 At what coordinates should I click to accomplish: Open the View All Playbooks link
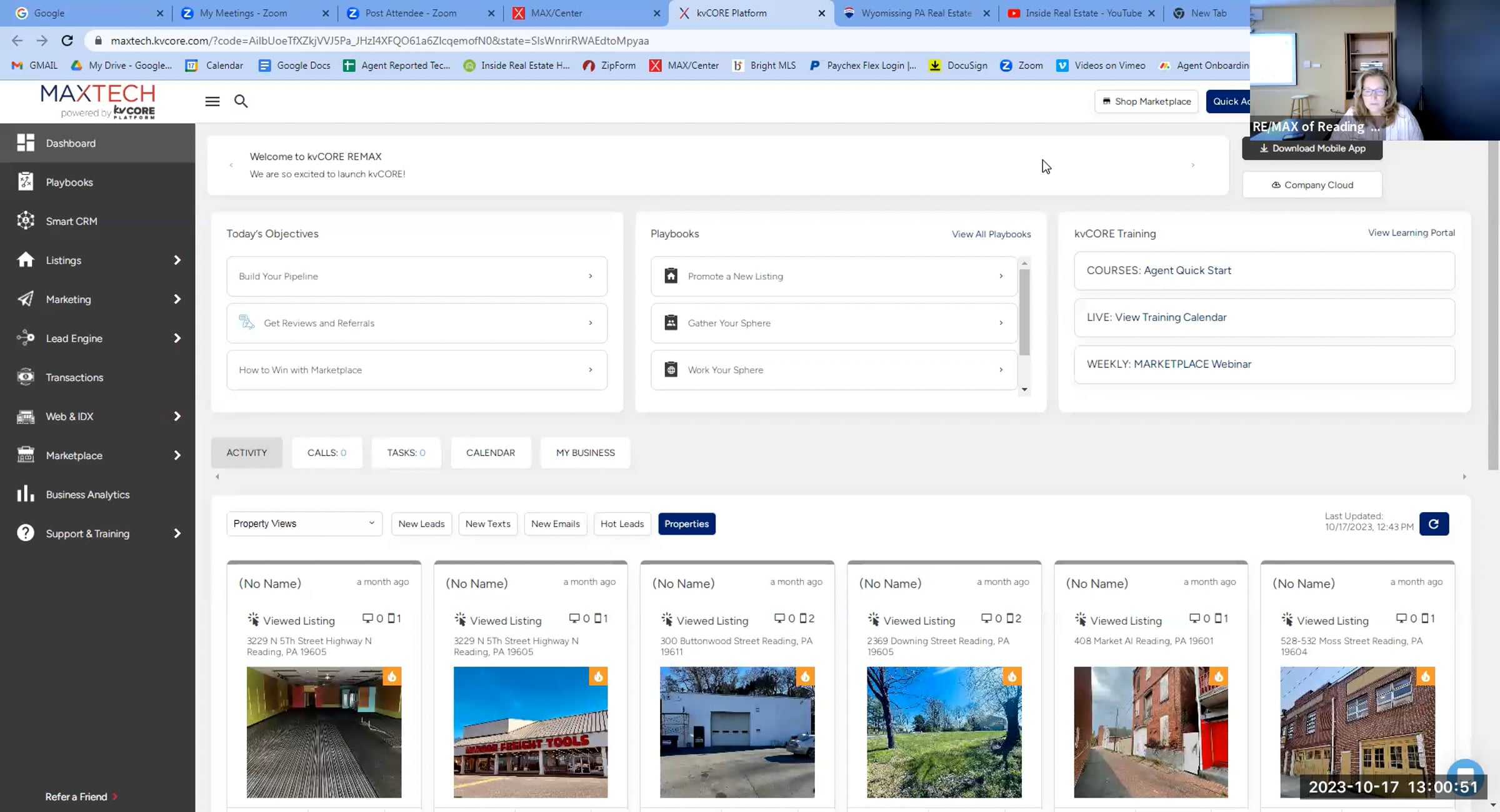click(x=991, y=234)
